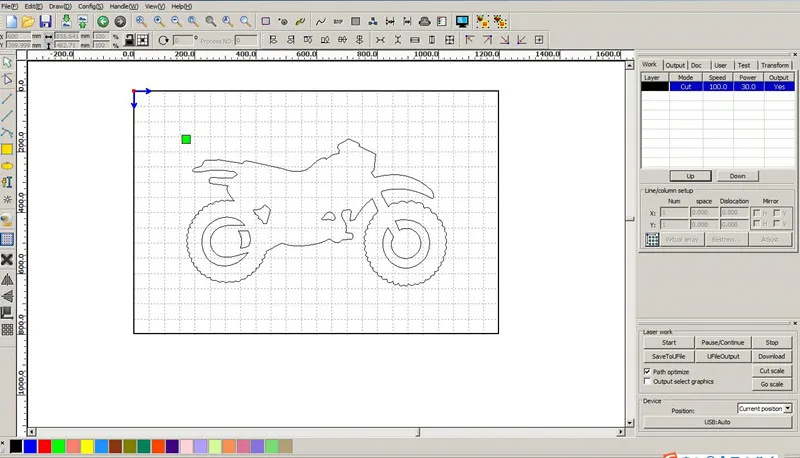Image resolution: width=800 pixels, height=458 pixels.
Task: Click the "30.0" power cell in the layer table
Action: click(748, 87)
